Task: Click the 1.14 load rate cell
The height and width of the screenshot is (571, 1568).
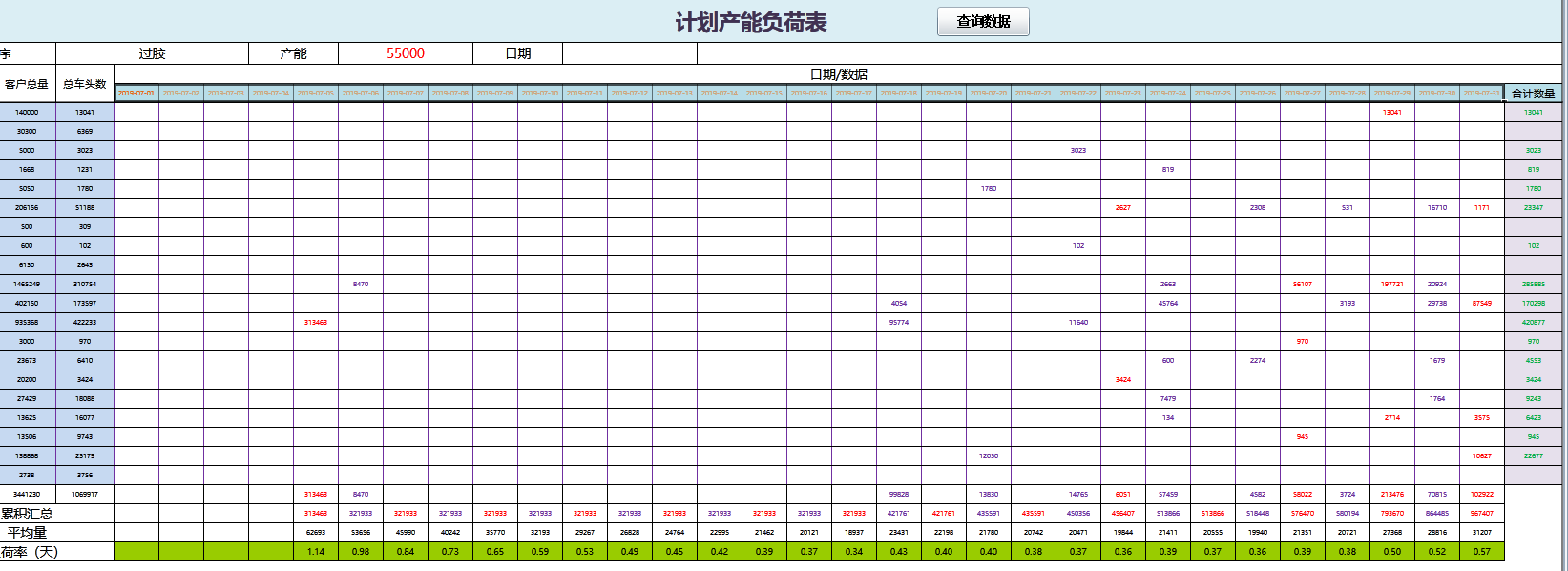Action: [x=316, y=552]
